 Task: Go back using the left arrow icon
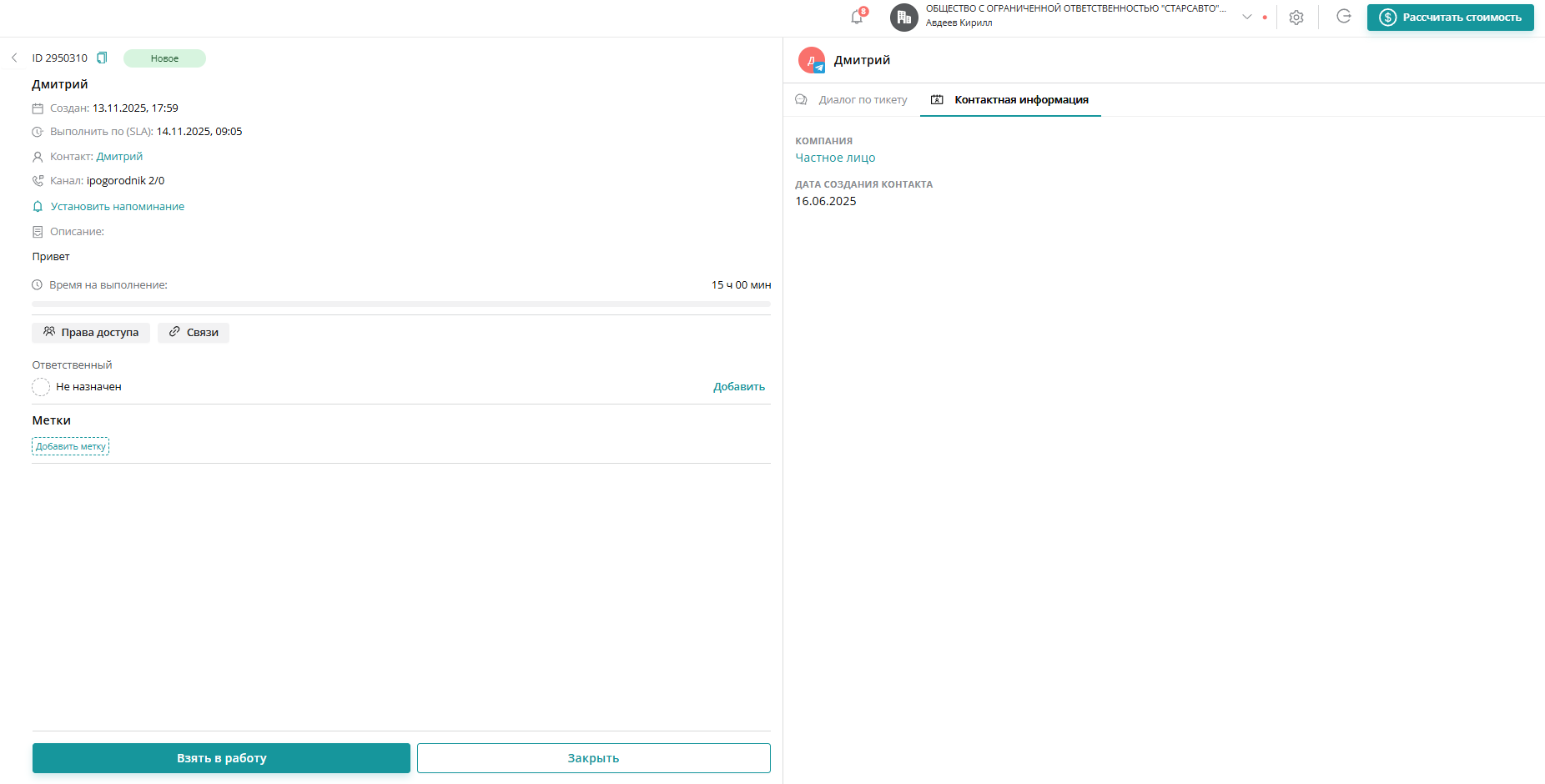[x=14, y=58]
